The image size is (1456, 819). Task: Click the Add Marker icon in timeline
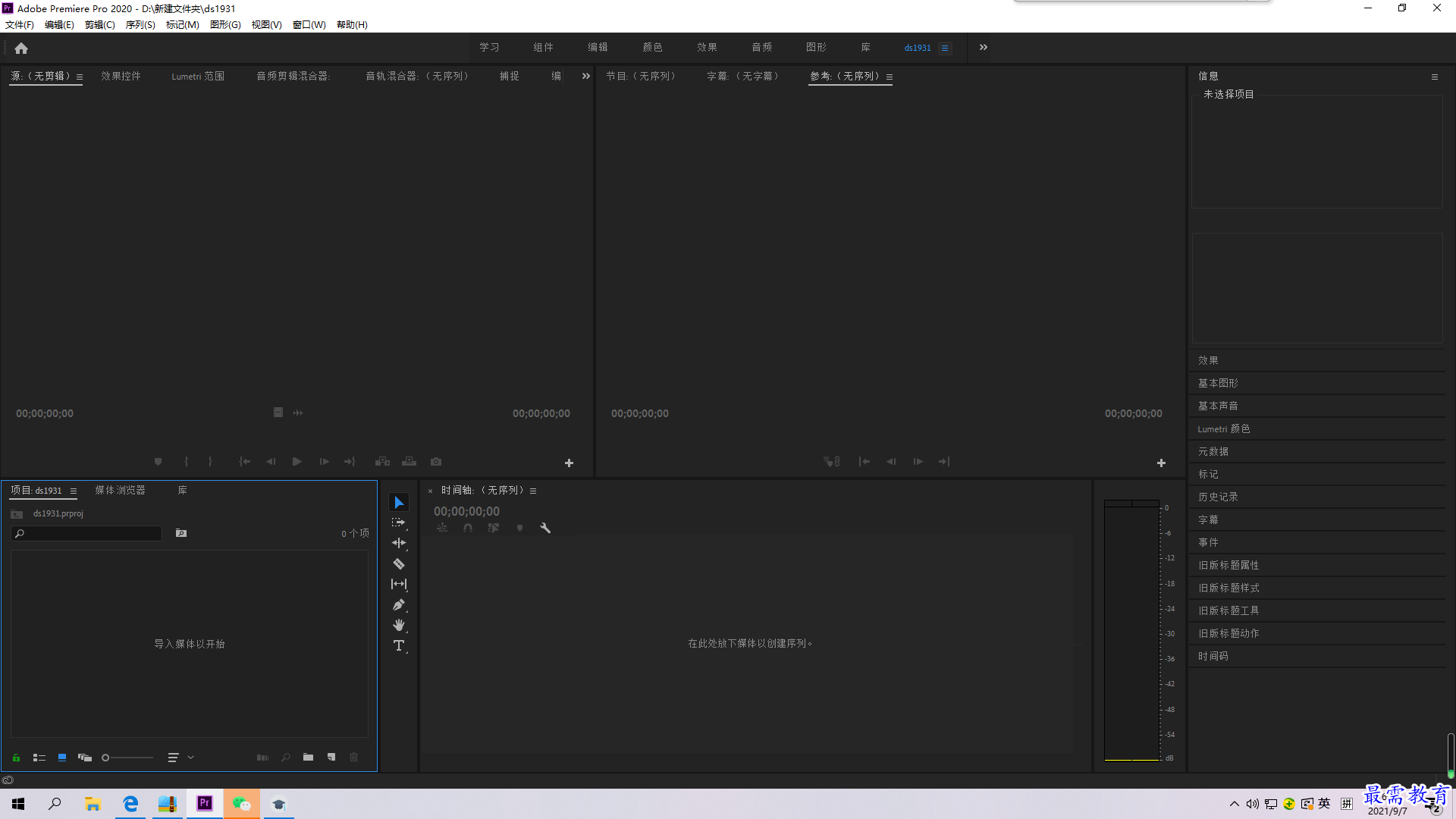(519, 528)
